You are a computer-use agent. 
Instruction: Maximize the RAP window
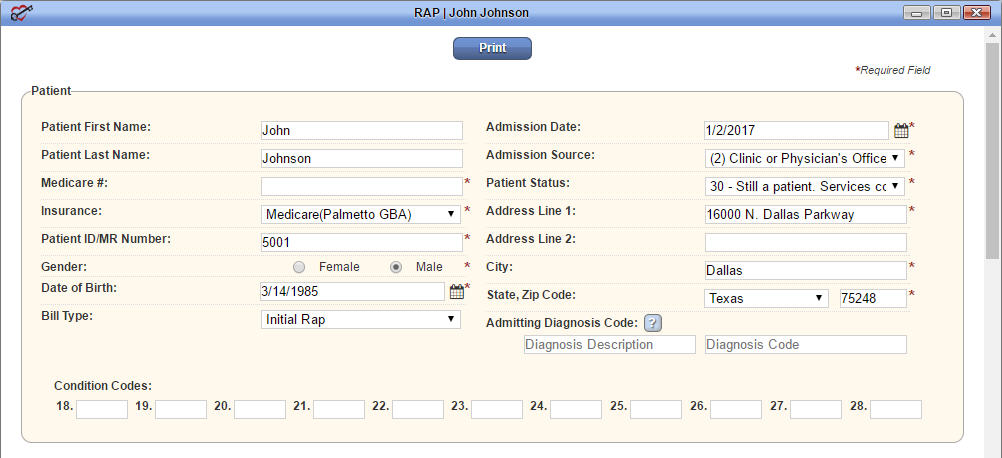pyautogui.click(x=946, y=12)
